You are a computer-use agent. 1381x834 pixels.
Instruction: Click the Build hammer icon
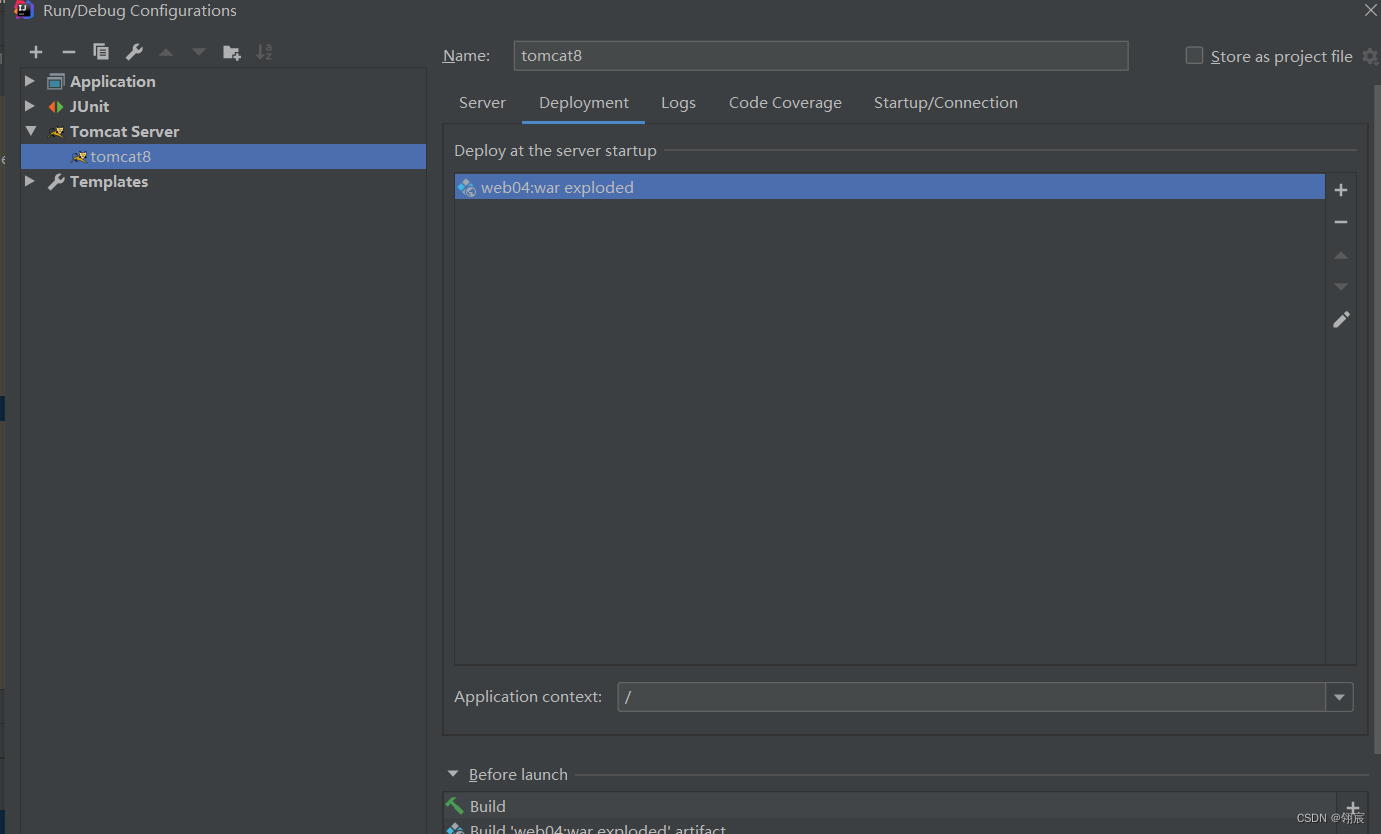tap(455, 806)
